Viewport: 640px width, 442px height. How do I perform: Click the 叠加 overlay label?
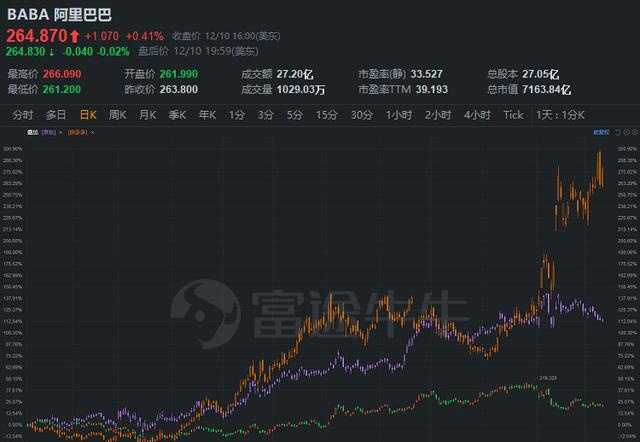(x=33, y=133)
